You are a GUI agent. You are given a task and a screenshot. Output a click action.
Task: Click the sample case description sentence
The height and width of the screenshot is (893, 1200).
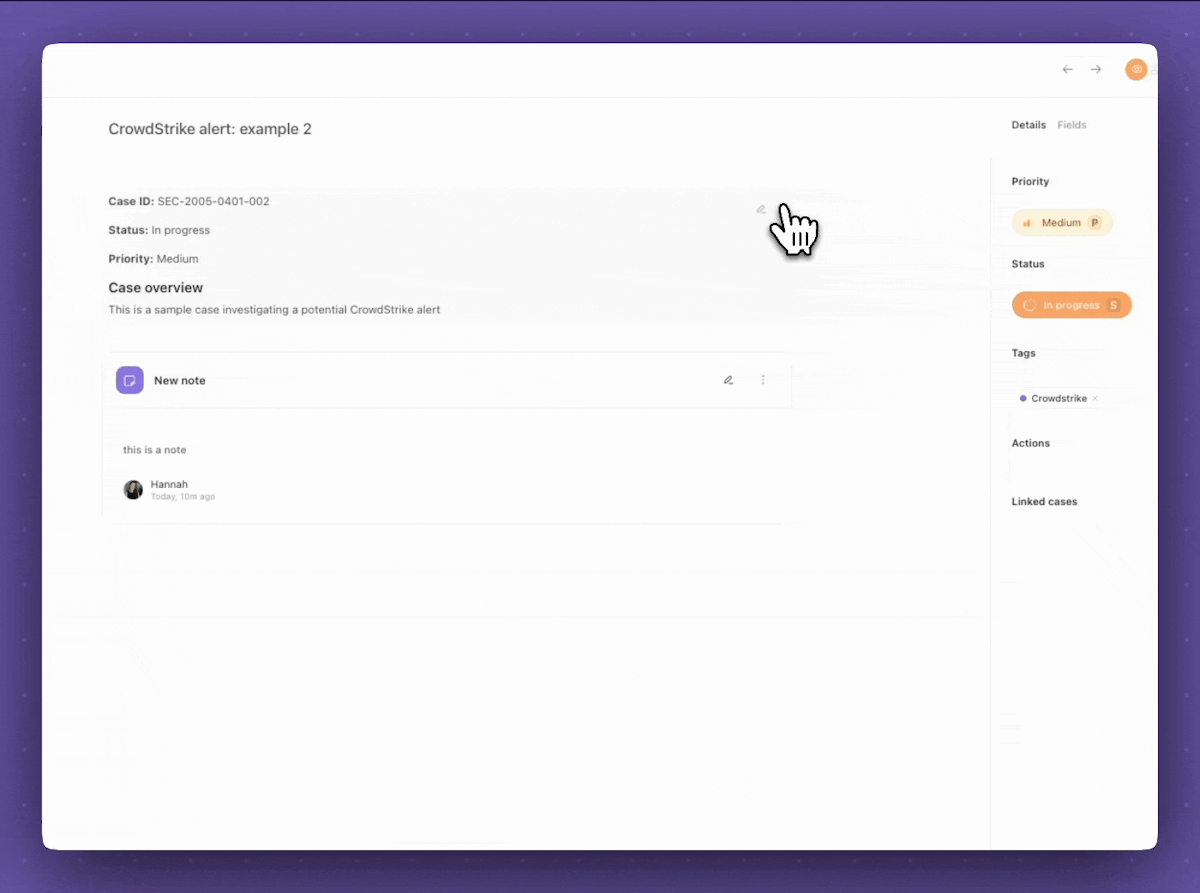click(274, 310)
